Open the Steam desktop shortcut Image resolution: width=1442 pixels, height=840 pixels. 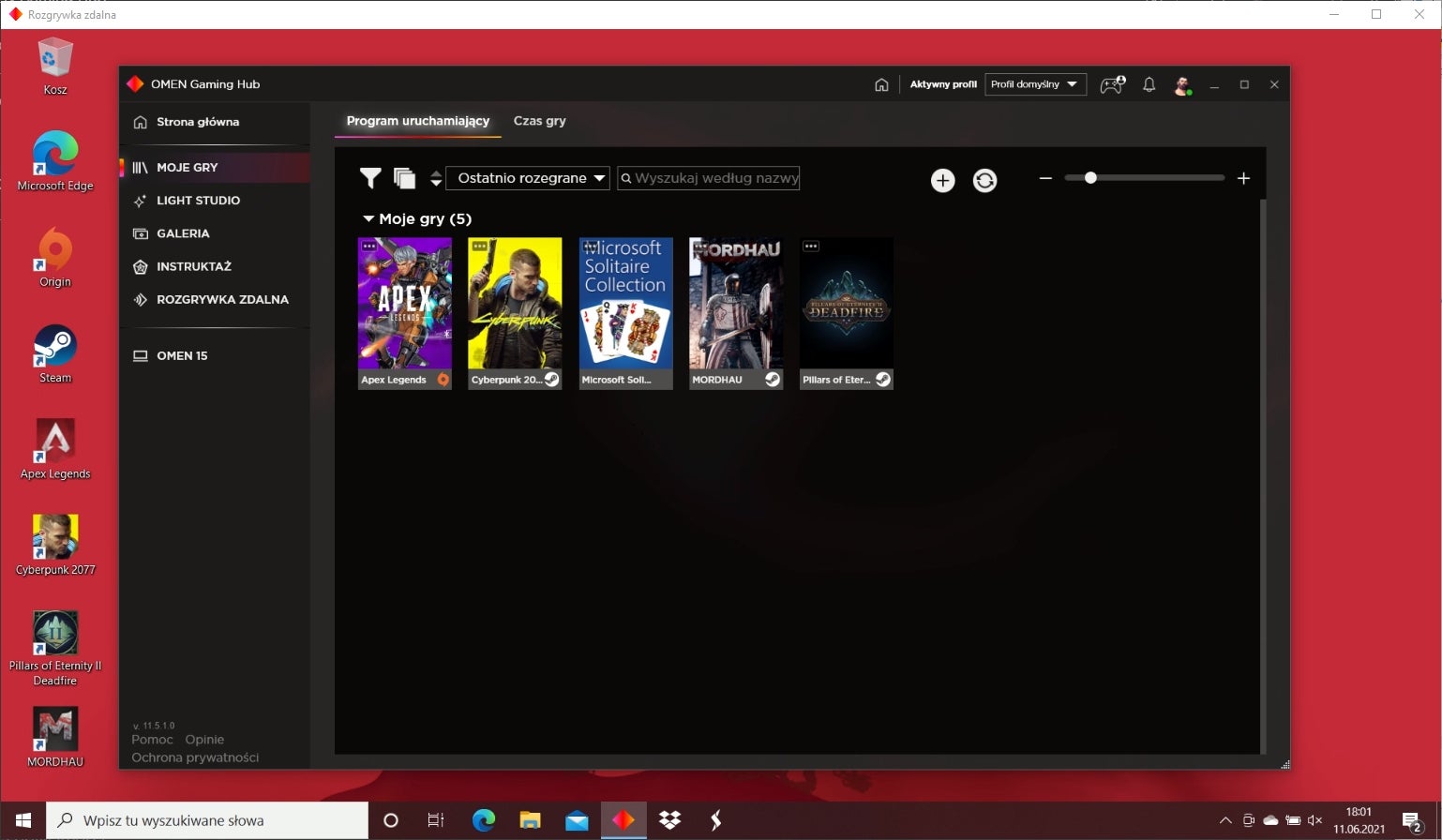(55, 353)
